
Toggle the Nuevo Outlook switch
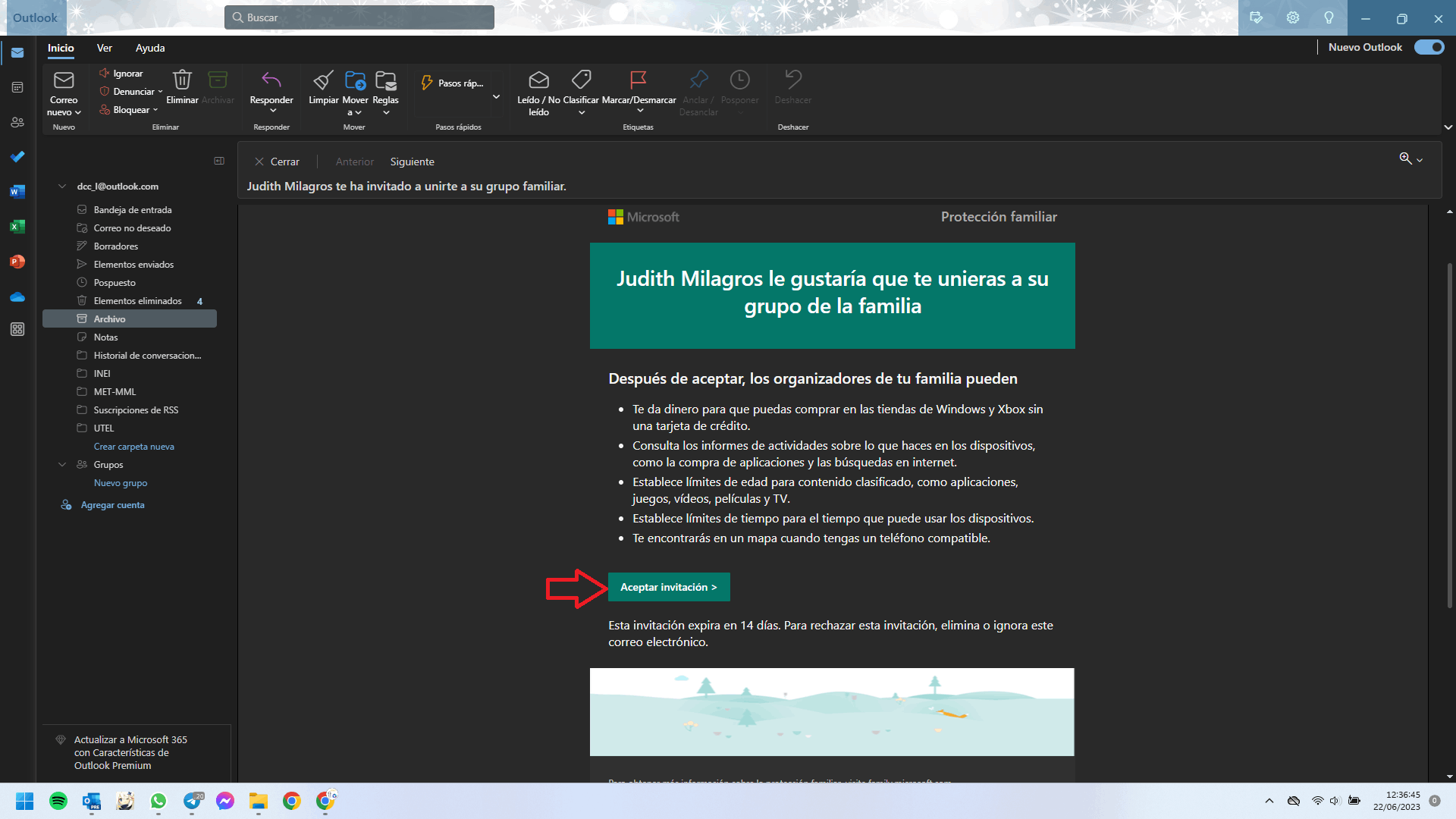coord(1429,47)
